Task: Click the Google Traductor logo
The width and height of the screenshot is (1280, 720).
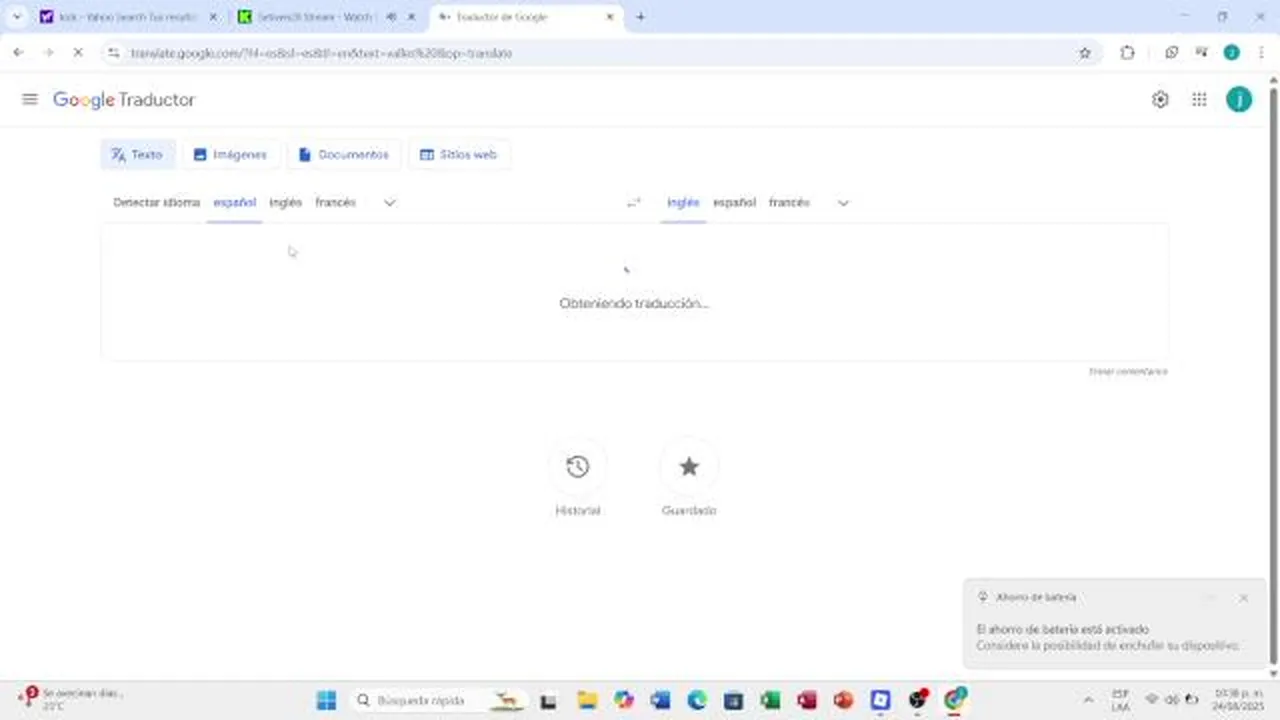Action: (x=124, y=100)
